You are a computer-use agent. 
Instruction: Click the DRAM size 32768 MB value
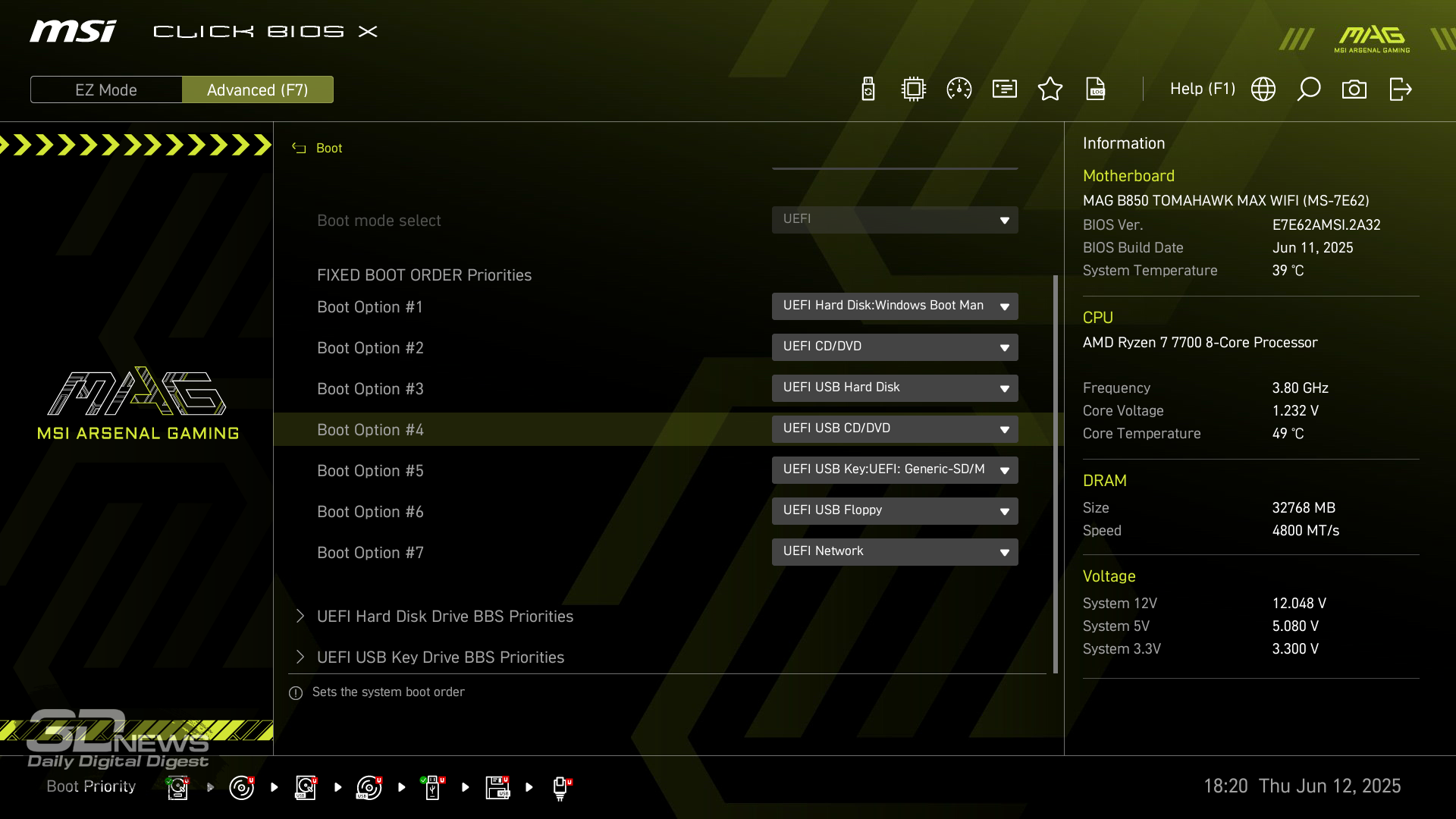(x=1304, y=508)
